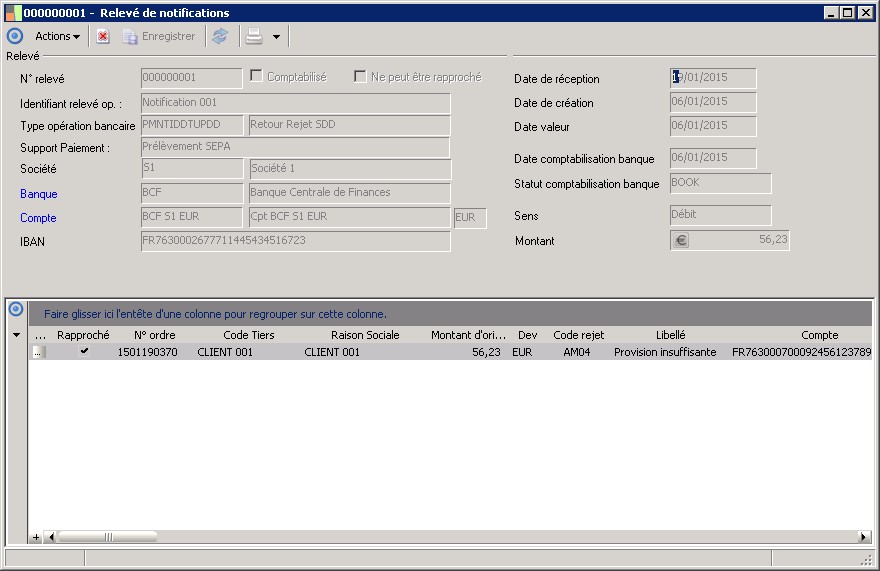Click the Date de réception field
Viewport: 880px width, 571px height.
tap(713, 78)
